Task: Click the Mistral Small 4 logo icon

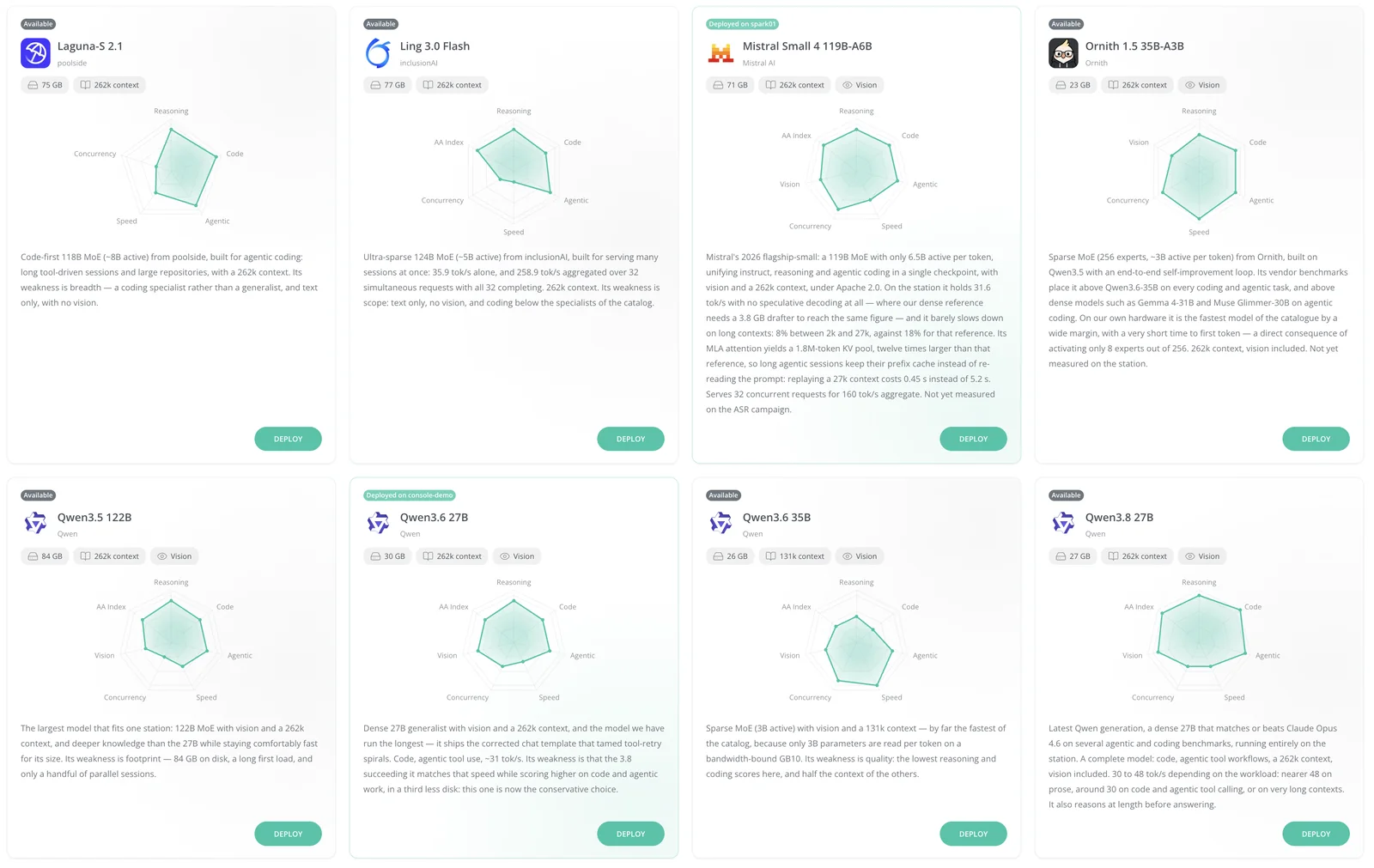Action: (x=720, y=53)
